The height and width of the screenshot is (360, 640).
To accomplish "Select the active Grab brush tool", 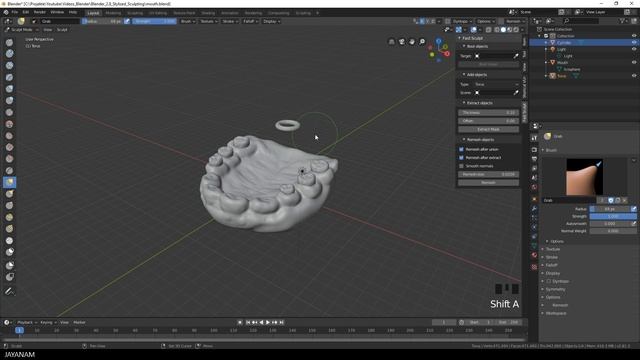I will point(9,182).
